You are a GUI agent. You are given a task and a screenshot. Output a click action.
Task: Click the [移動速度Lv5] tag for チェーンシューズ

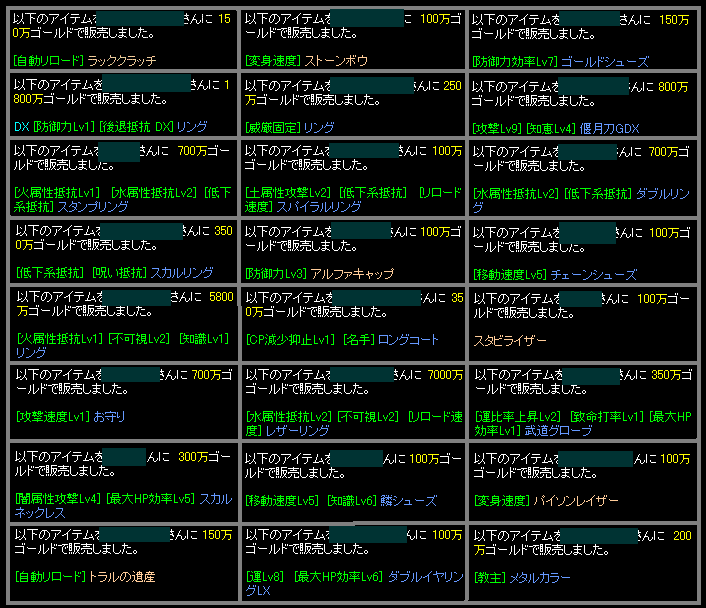tap(510, 274)
